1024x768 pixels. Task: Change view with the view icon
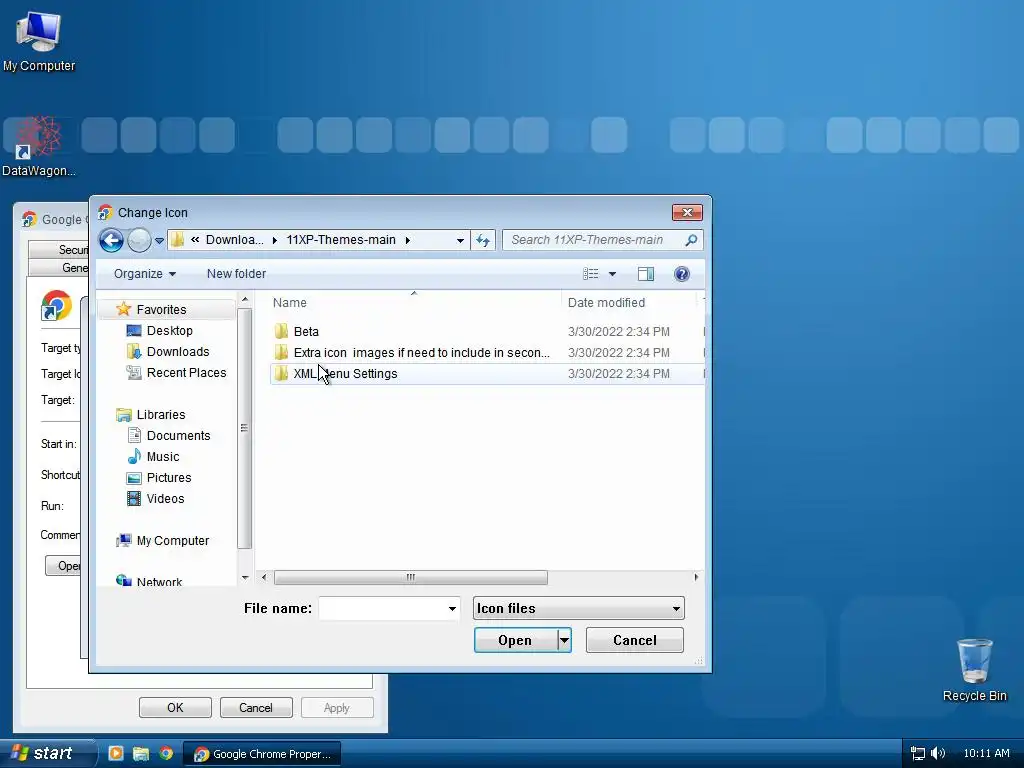point(590,274)
